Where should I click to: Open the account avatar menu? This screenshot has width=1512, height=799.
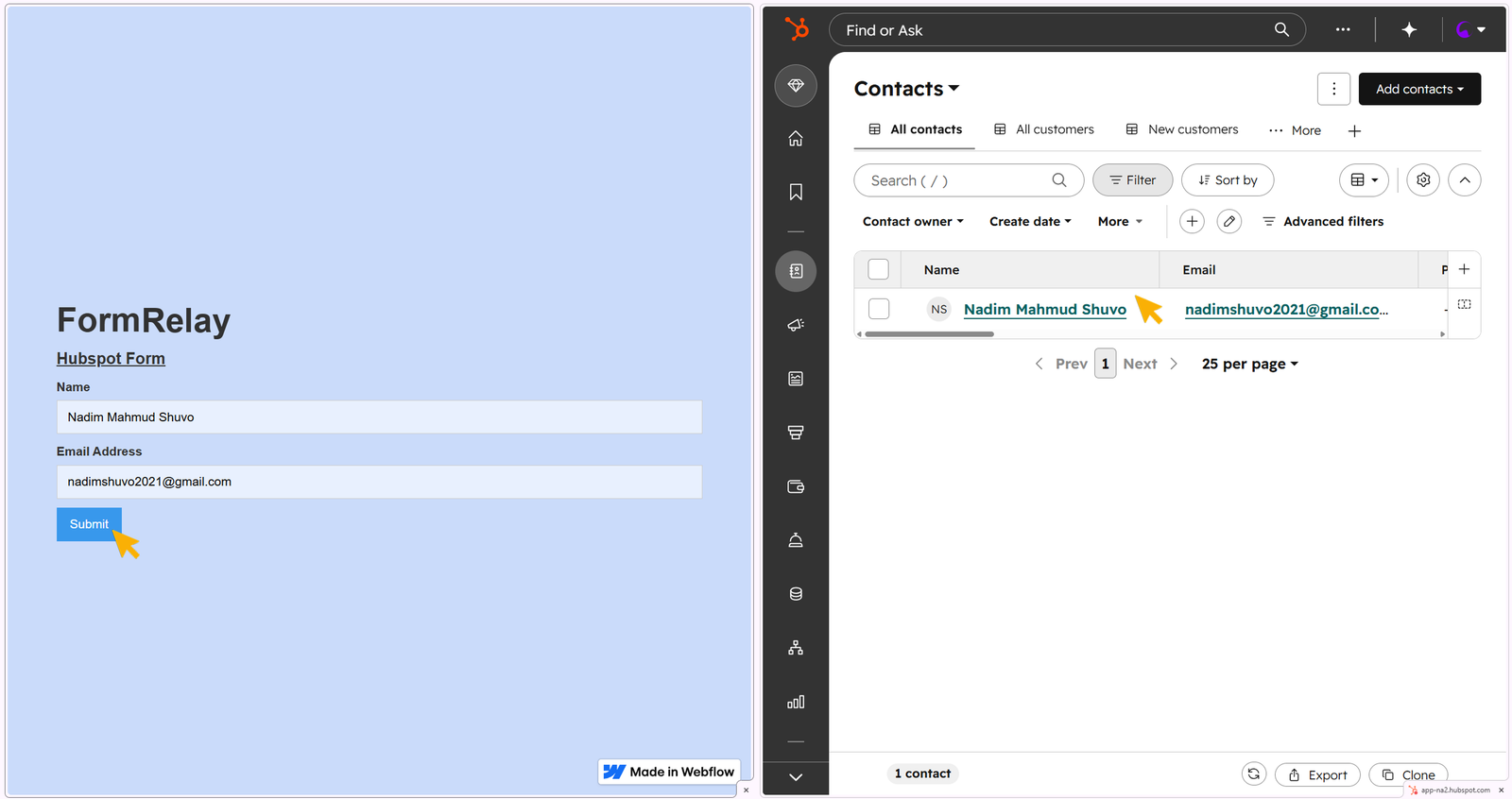click(x=1469, y=29)
